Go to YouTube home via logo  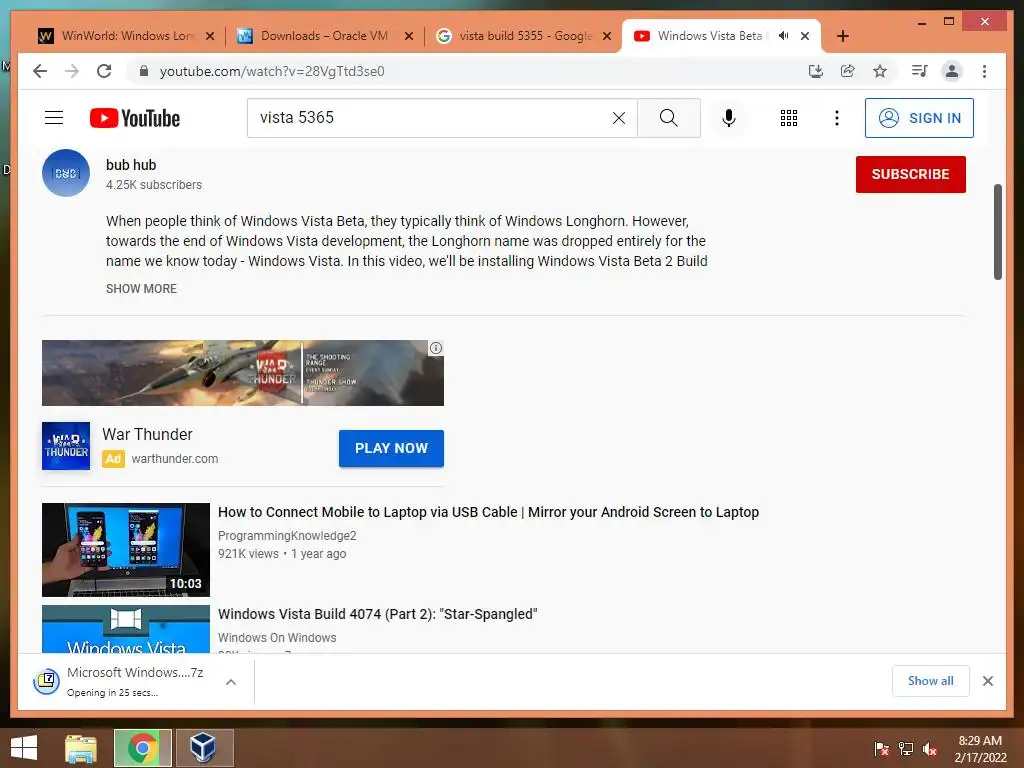click(x=135, y=118)
